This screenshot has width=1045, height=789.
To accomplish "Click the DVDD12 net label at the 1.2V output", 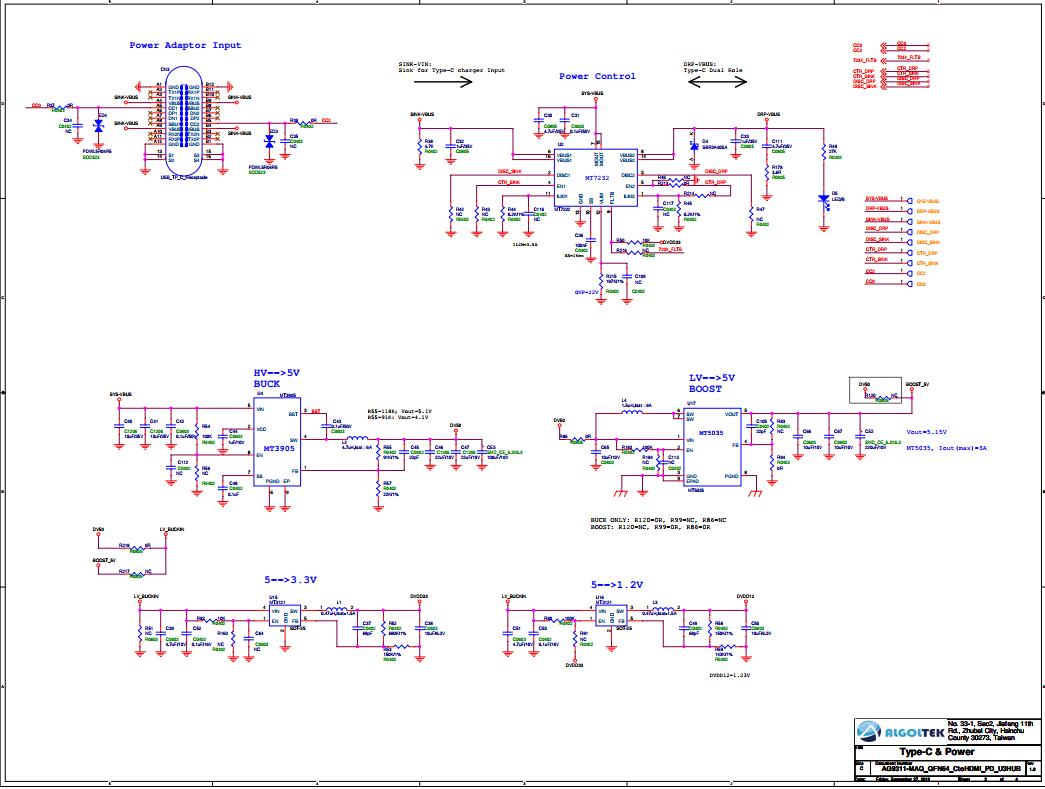I will click(x=745, y=596).
